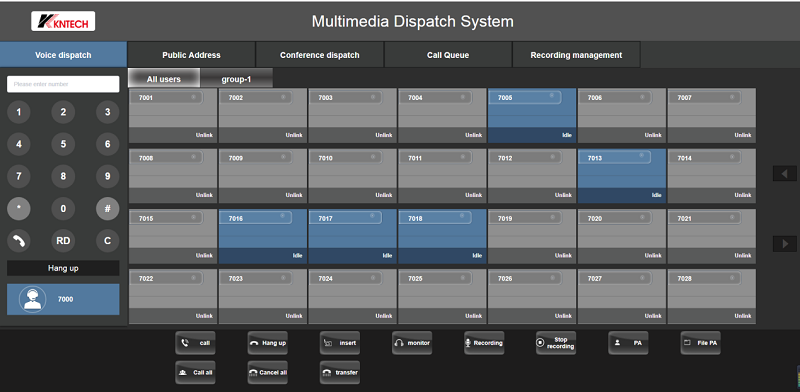This screenshot has height=392, width=800.
Task: Dial the hash key on the keypad
Action: pyautogui.click(x=107, y=209)
